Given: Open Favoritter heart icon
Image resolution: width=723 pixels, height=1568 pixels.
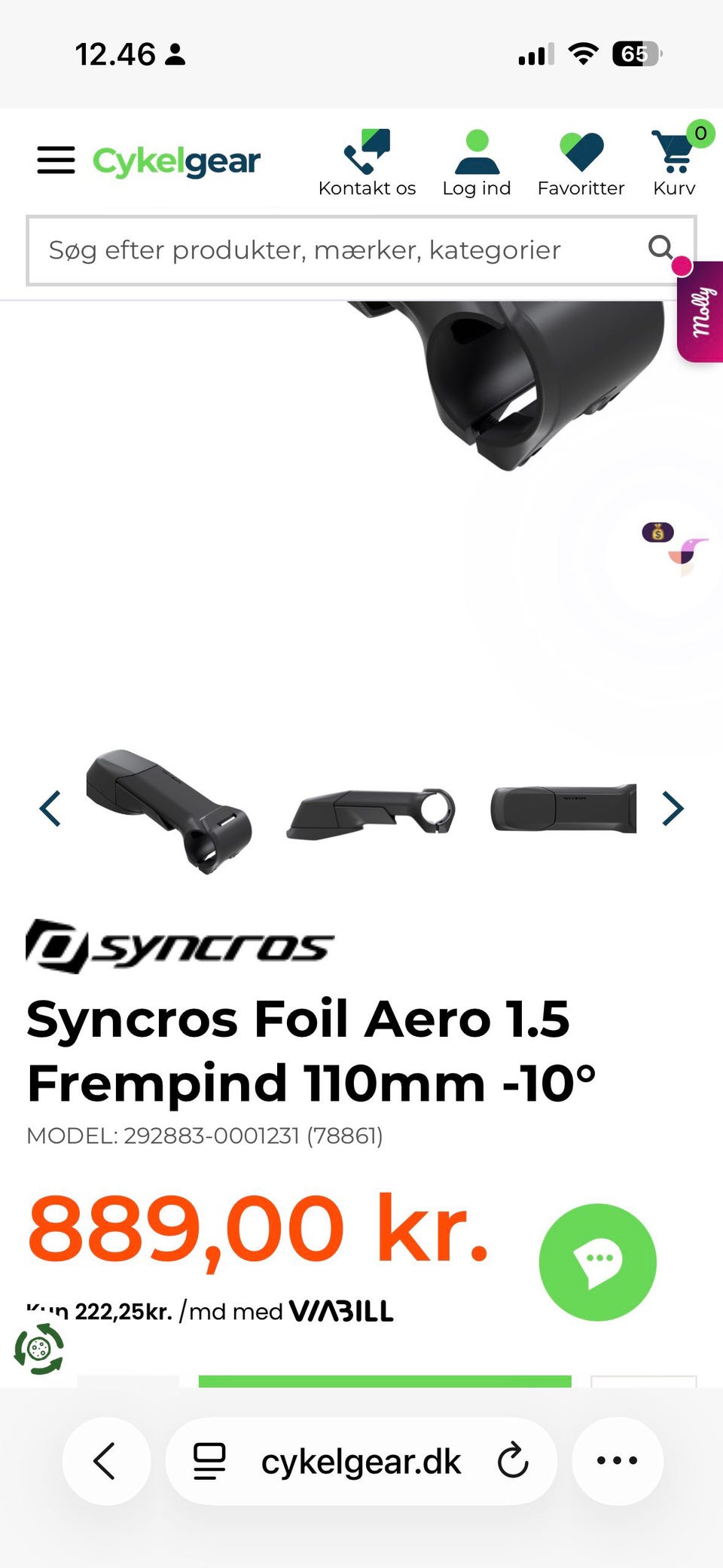Looking at the screenshot, I should (x=581, y=151).
